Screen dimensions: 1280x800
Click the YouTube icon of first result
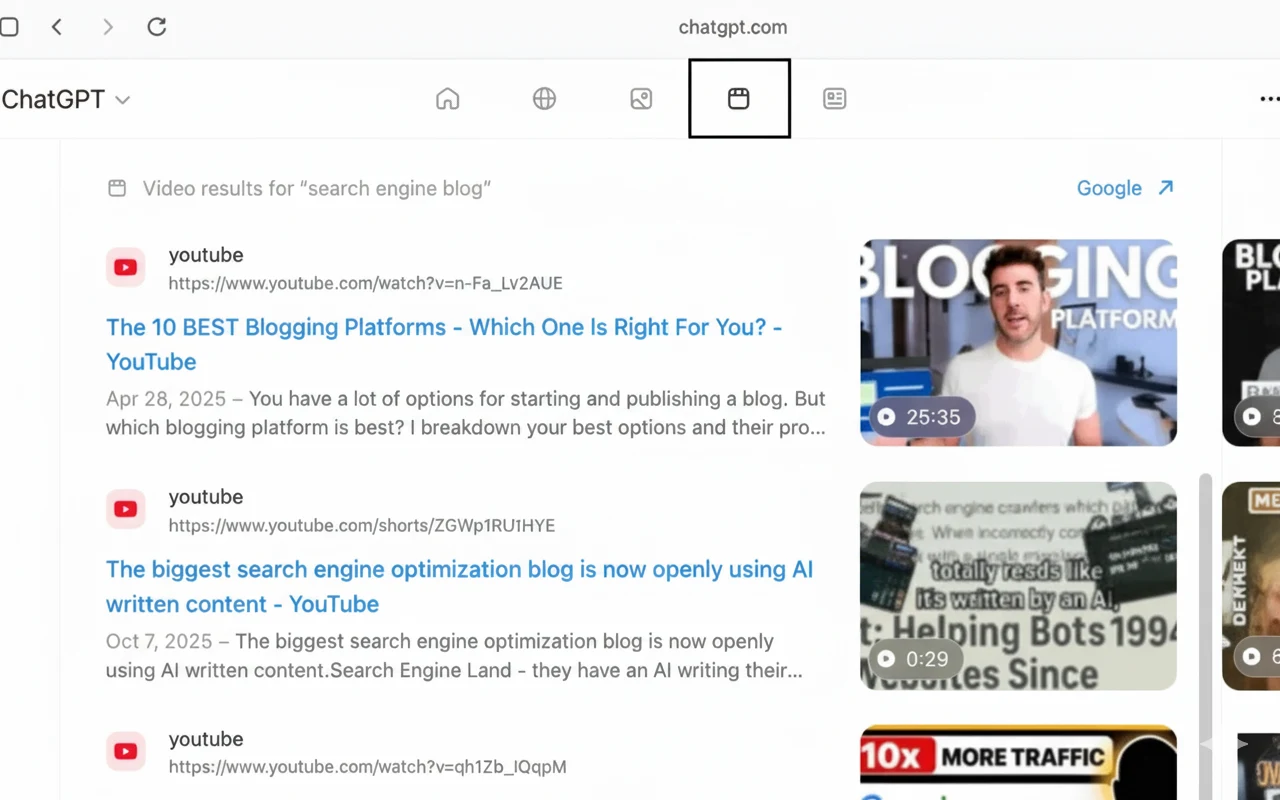[126, 267]
